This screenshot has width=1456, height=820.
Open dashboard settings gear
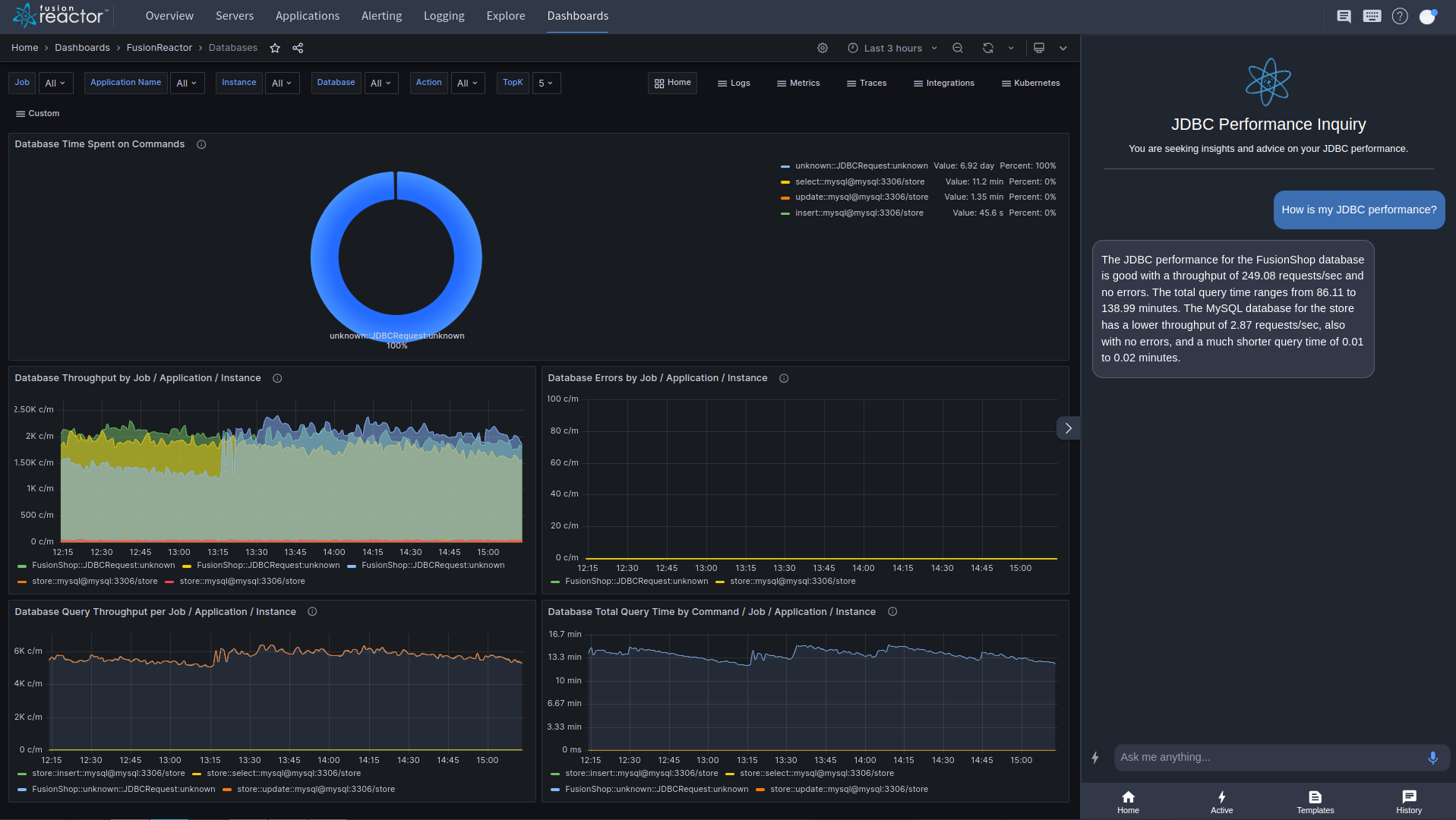tap(823, 48)
